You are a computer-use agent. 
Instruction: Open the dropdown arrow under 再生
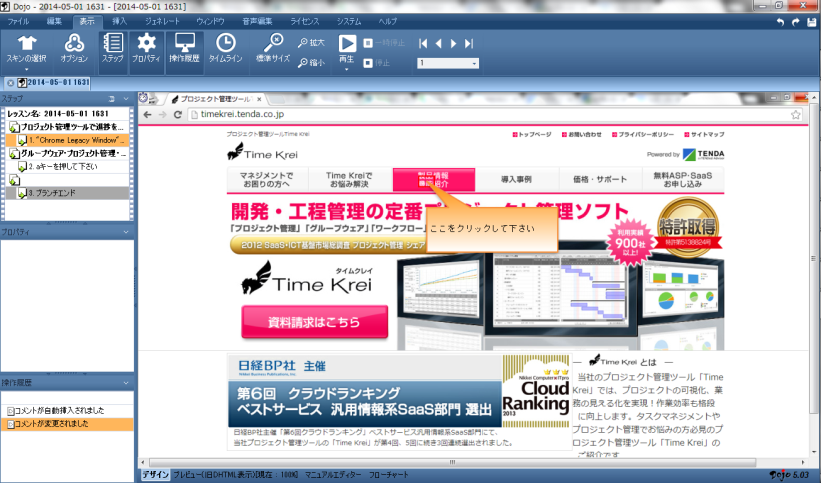[347, 69]
